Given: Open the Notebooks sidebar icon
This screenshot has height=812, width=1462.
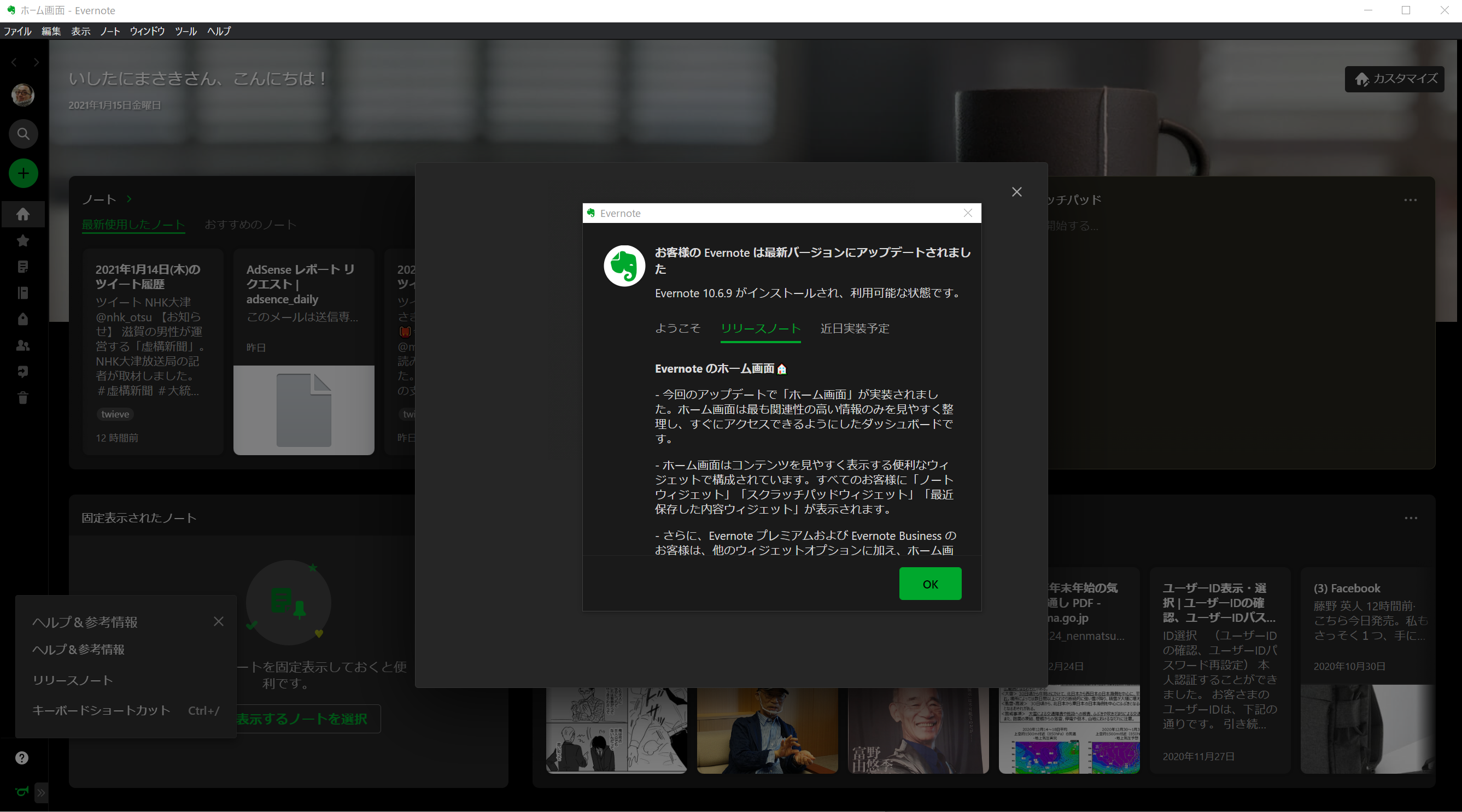Looking at the screenshot, I should pyautogui.click(x=24, y=292).
